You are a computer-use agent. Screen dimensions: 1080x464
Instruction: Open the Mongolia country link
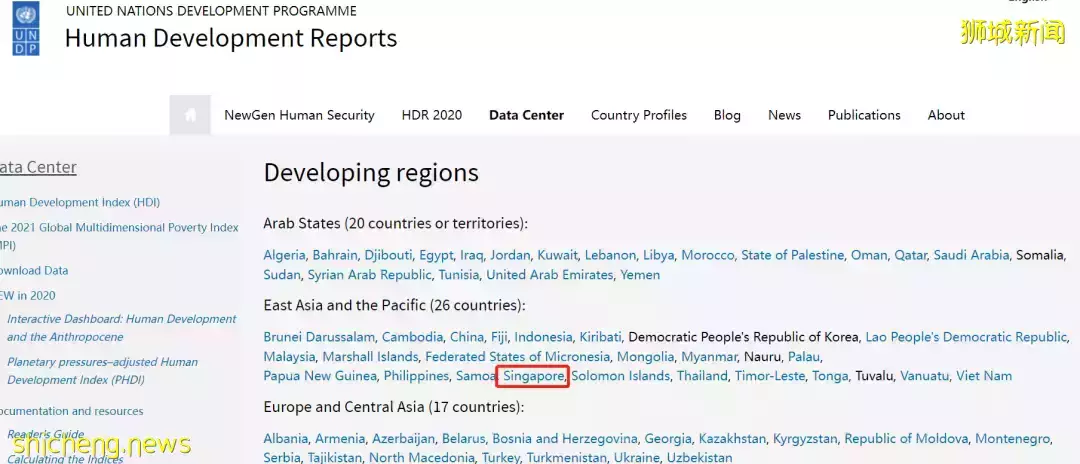[x=645, y=357]
